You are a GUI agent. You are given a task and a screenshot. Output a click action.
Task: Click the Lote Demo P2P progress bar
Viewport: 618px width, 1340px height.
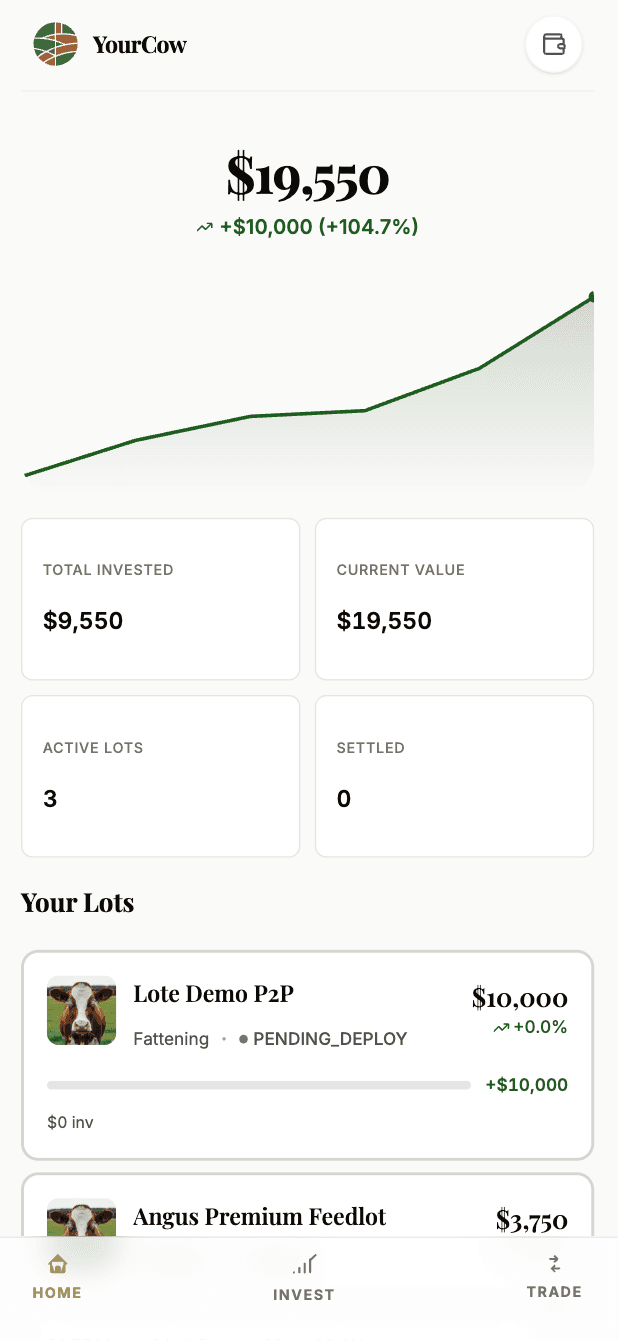[258, 1085]
